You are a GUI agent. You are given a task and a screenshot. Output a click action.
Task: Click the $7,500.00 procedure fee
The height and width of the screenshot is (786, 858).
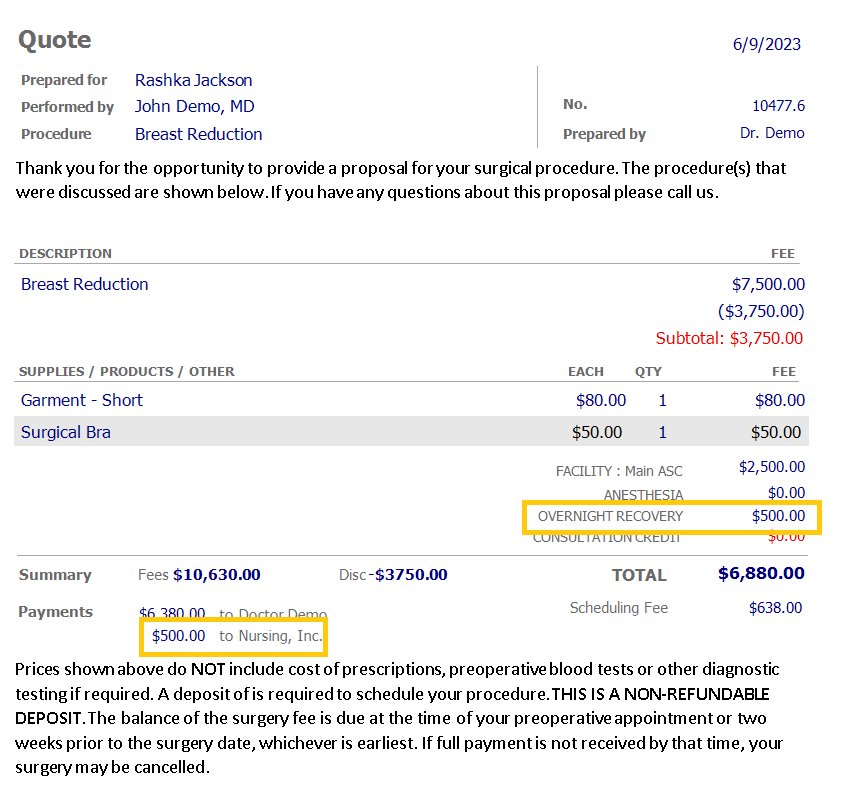tap(768, 284)
